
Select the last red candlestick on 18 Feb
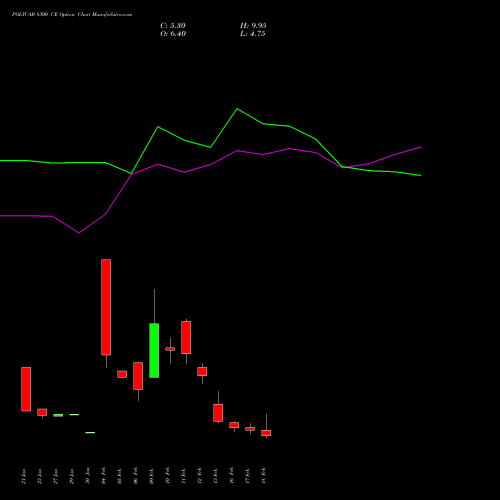tap(266, 433)
